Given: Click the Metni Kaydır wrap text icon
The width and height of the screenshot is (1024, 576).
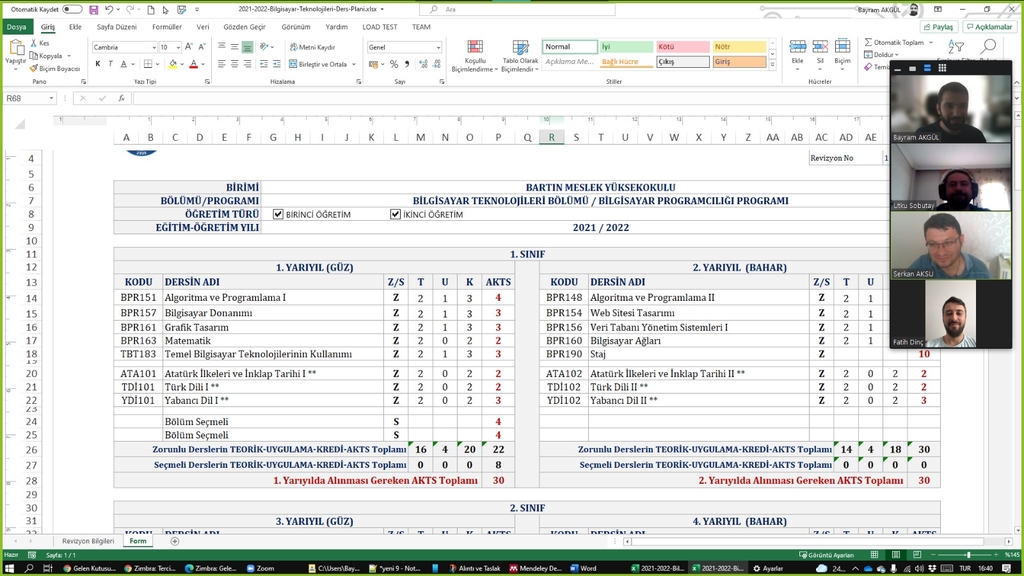Looking at the screenshot, I should 312,47.
